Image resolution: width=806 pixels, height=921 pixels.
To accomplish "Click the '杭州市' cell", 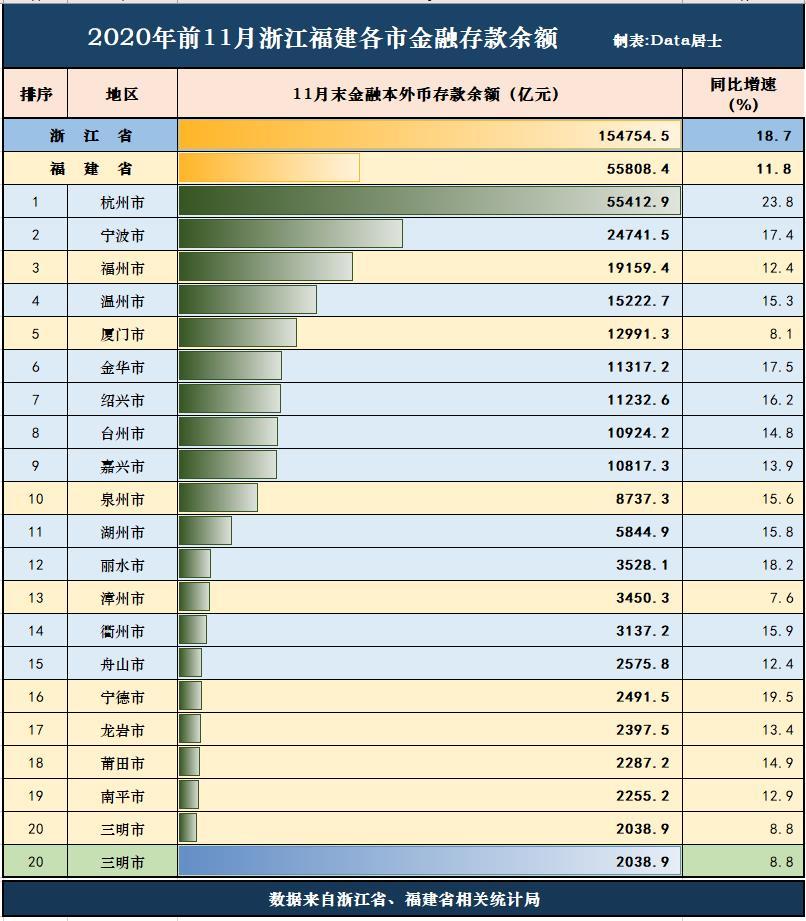I will pyautogui.click(x=122, y=203).
